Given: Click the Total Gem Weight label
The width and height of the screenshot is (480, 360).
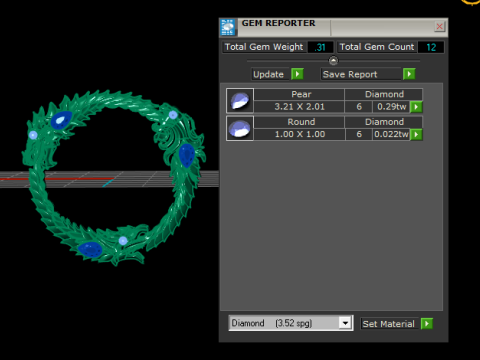Looking at the screenshot, I should pos(264,47).
